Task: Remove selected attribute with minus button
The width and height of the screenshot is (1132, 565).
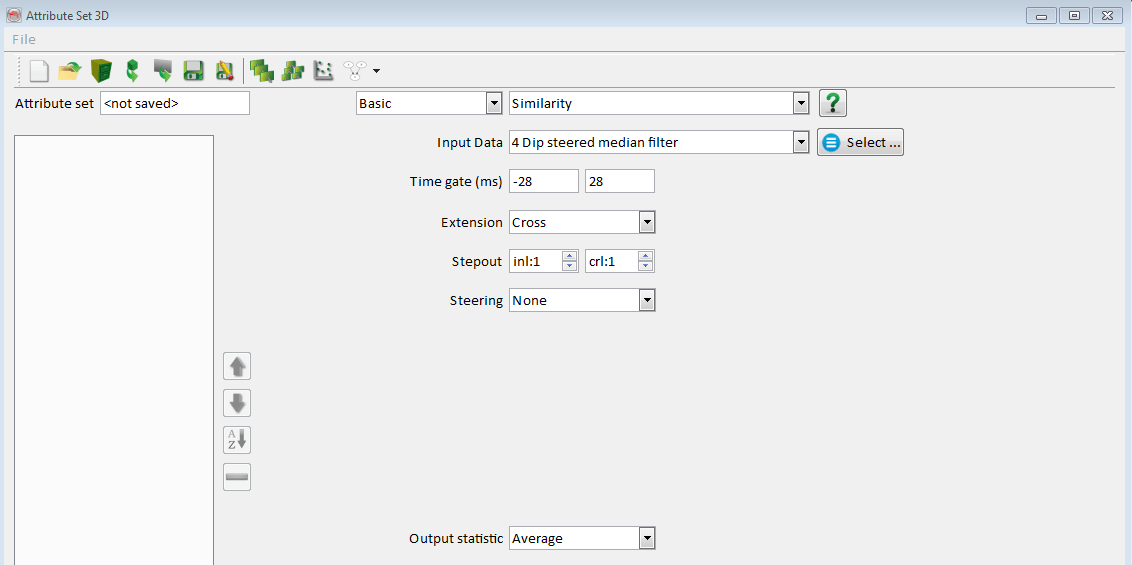Action: (x=237, y=477)
